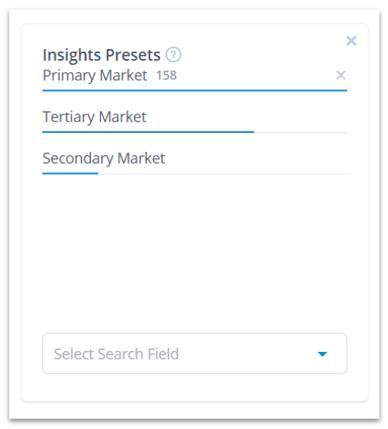Click the Primary Market full-width blue bar
This screenshot has width=388, height=429.
coord(195,90)
